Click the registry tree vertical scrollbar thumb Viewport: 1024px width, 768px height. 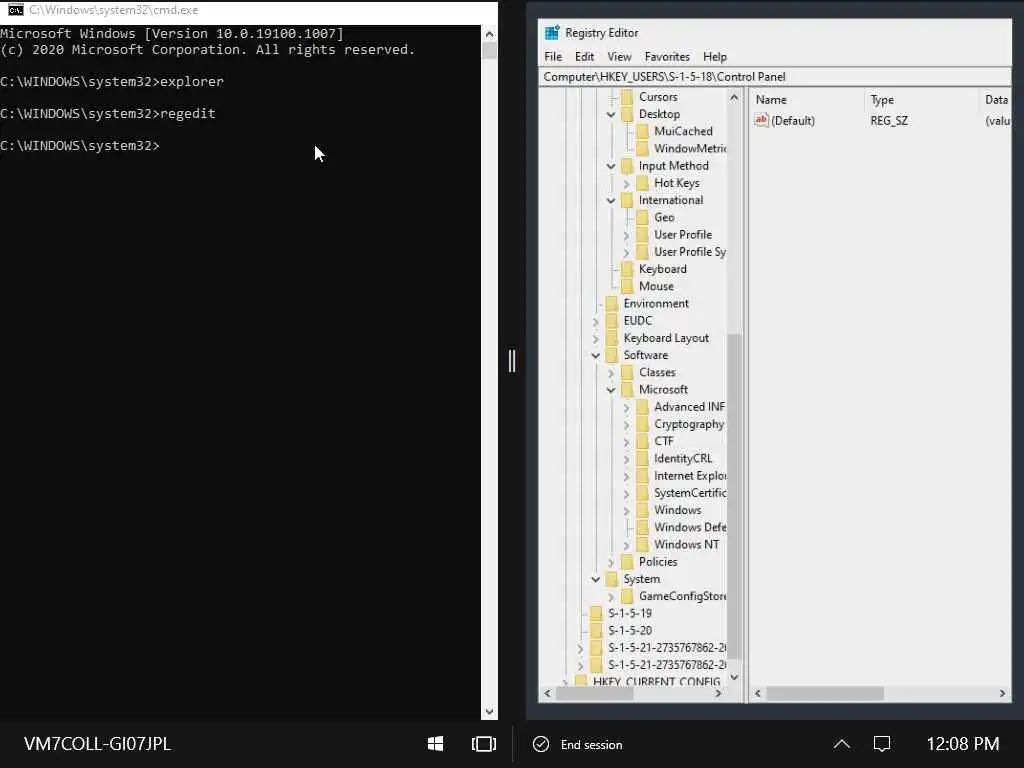pyautogui.click(x=734, y=496)
